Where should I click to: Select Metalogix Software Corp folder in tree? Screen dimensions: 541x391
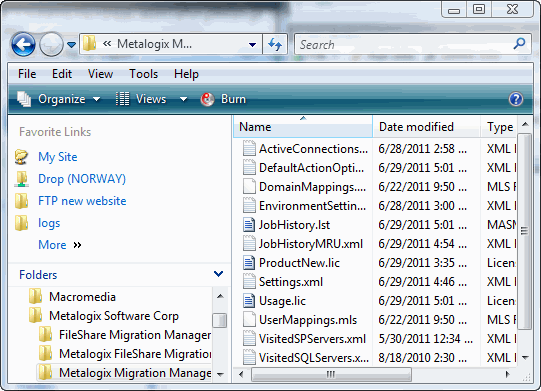[114, 316]
